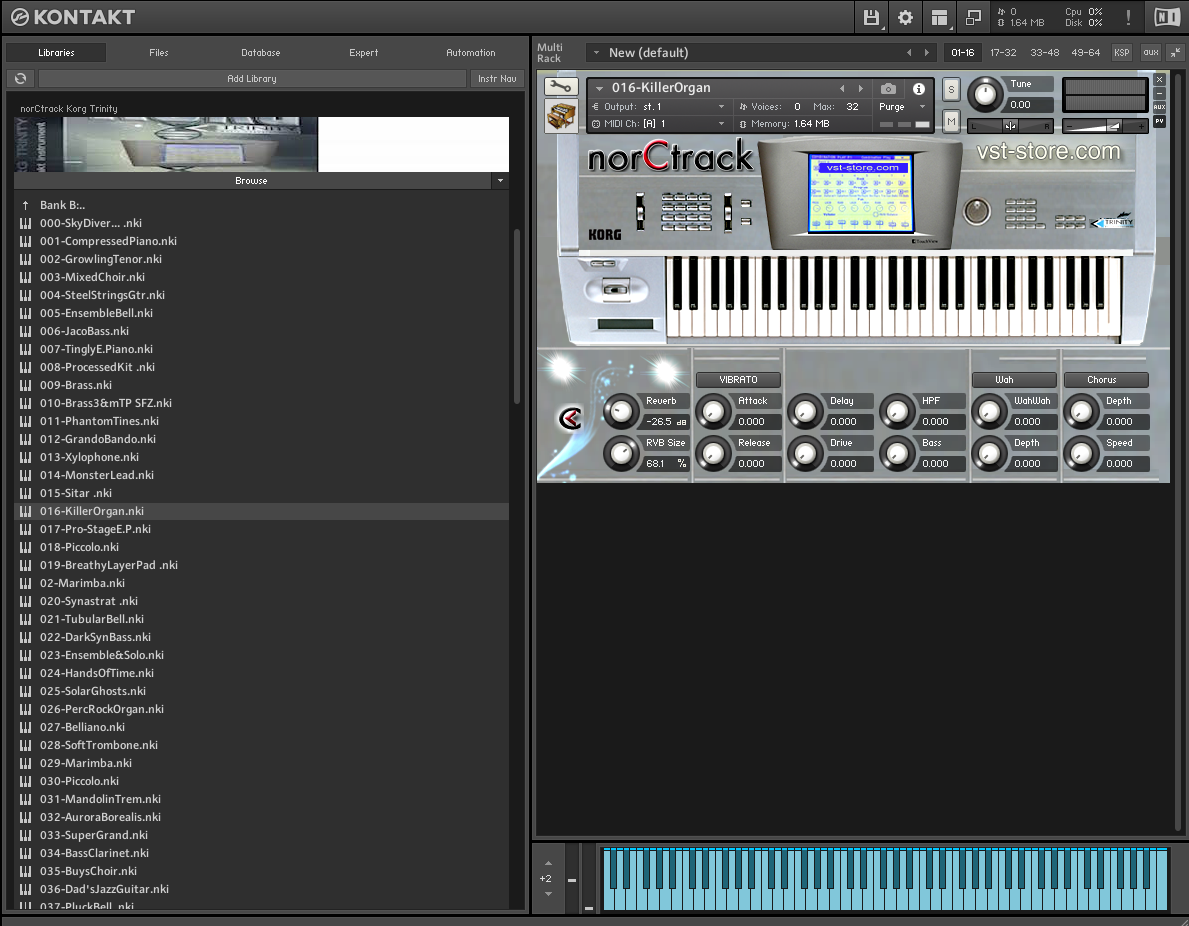1189x926 pixels.
Task: Toggle the Chorus effect button
Action: [x=1106, y=379]
